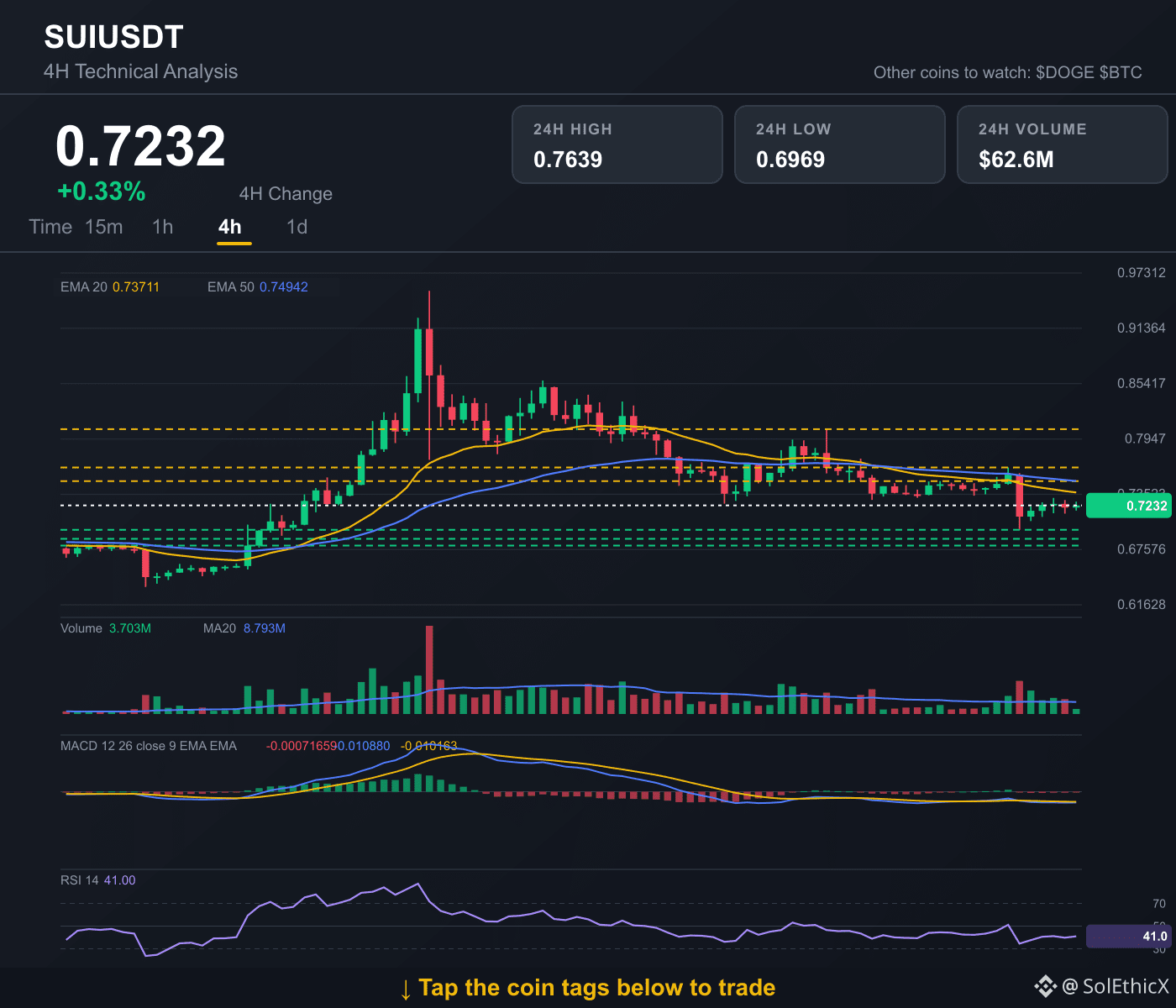The height and width of the screenshot is (1008, 1176).
Task: Click the 24H LOW stat card
Action: 840,144
